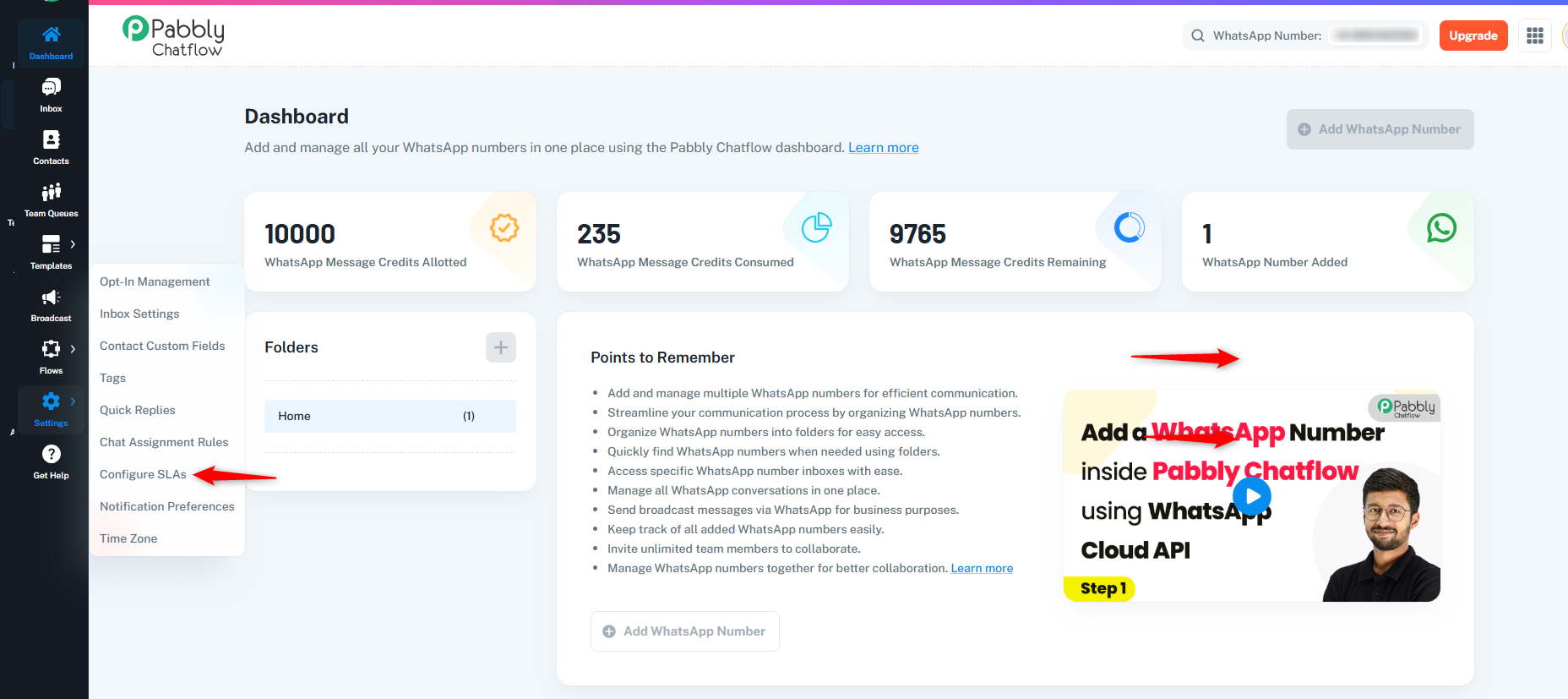Viewport: 1568px width, 699px height.
Task: Click the orange Upgrade button
Action: click(x=1473, y=35)
